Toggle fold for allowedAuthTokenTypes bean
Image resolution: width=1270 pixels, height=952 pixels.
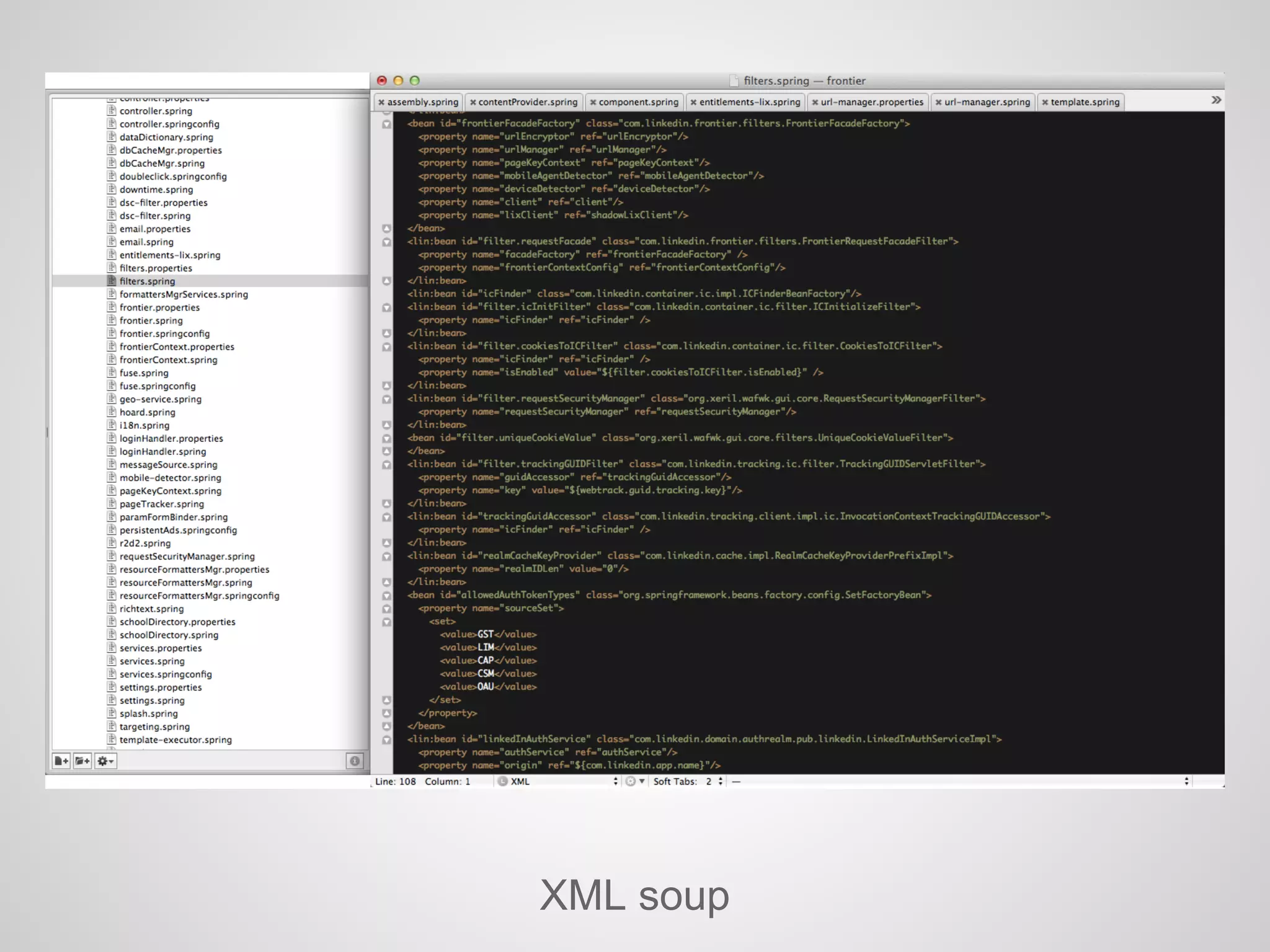click(x=386, y=596)
